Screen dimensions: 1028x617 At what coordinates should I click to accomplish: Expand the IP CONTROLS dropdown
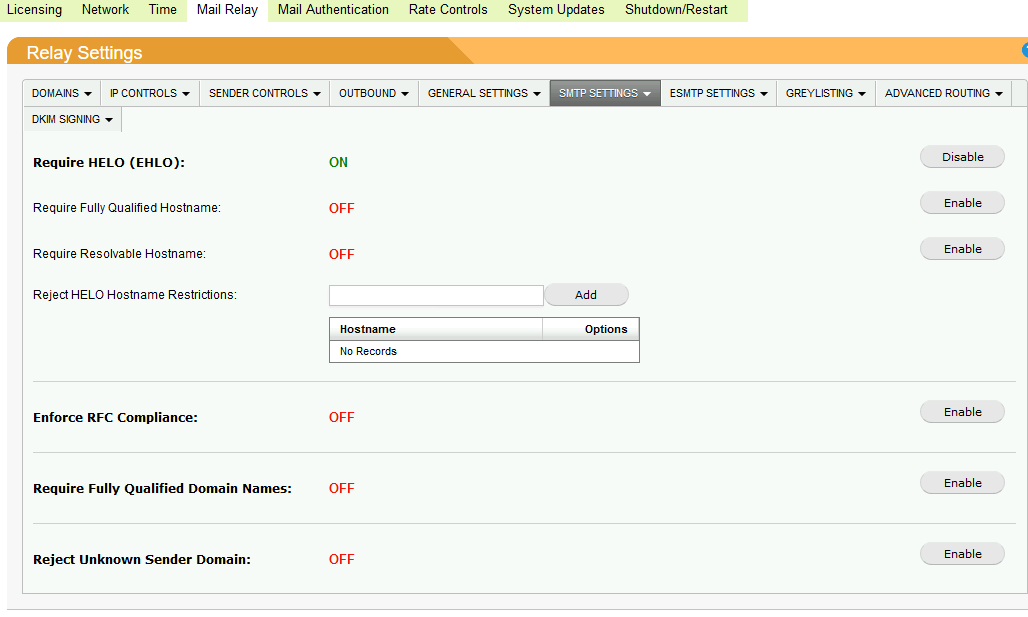(x=149, y=93)
